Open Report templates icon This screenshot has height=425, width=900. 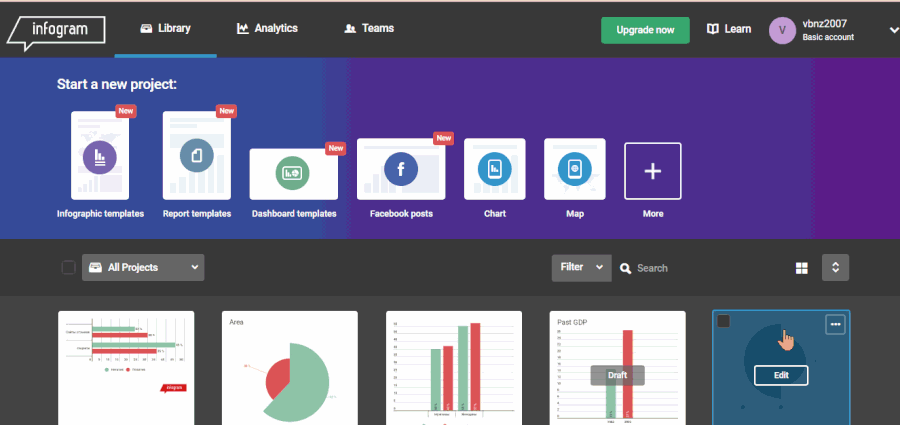coord(196,156)
